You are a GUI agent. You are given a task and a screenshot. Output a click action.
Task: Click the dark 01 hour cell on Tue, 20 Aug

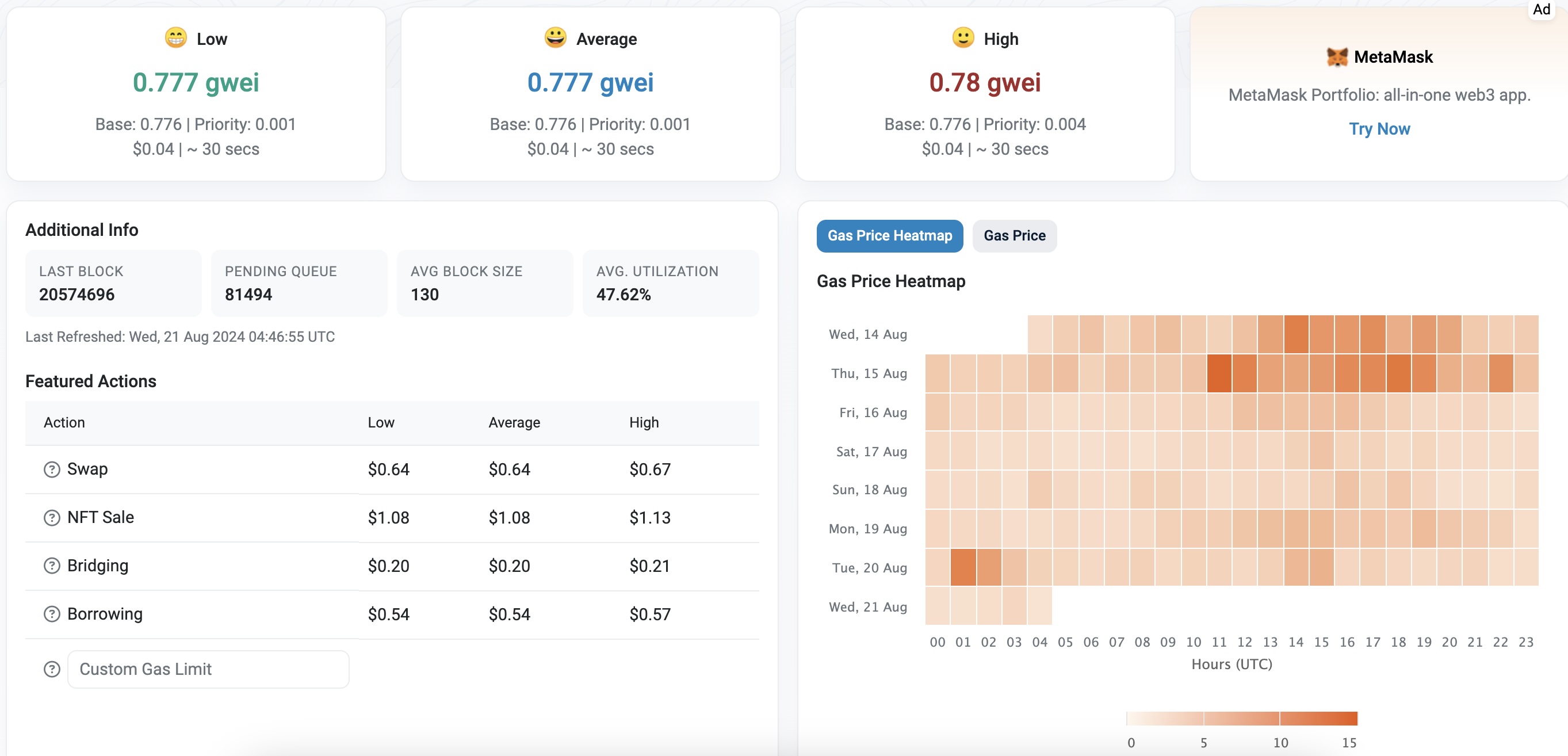(x=963, y=567)
